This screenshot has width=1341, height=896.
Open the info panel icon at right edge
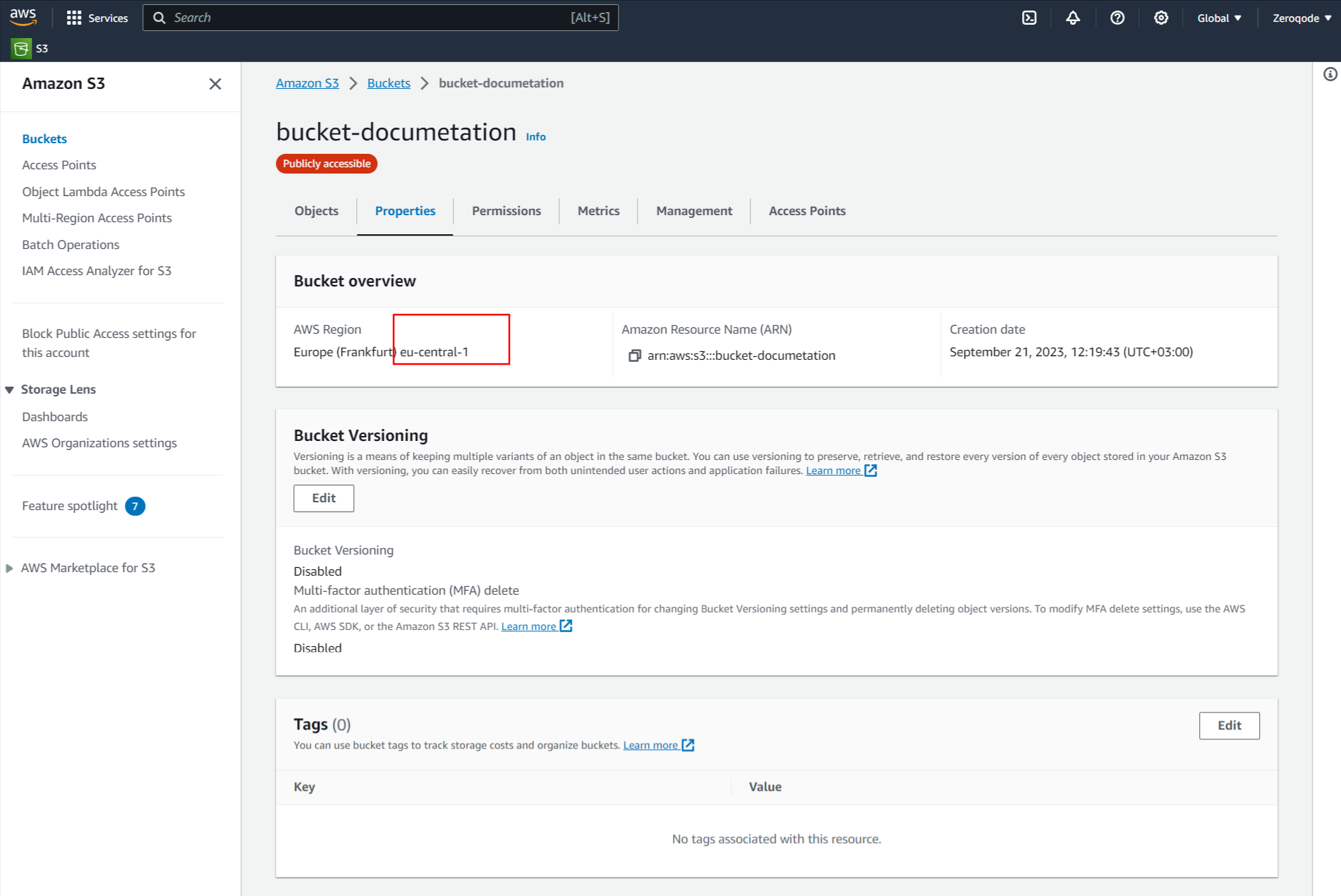1330,74
